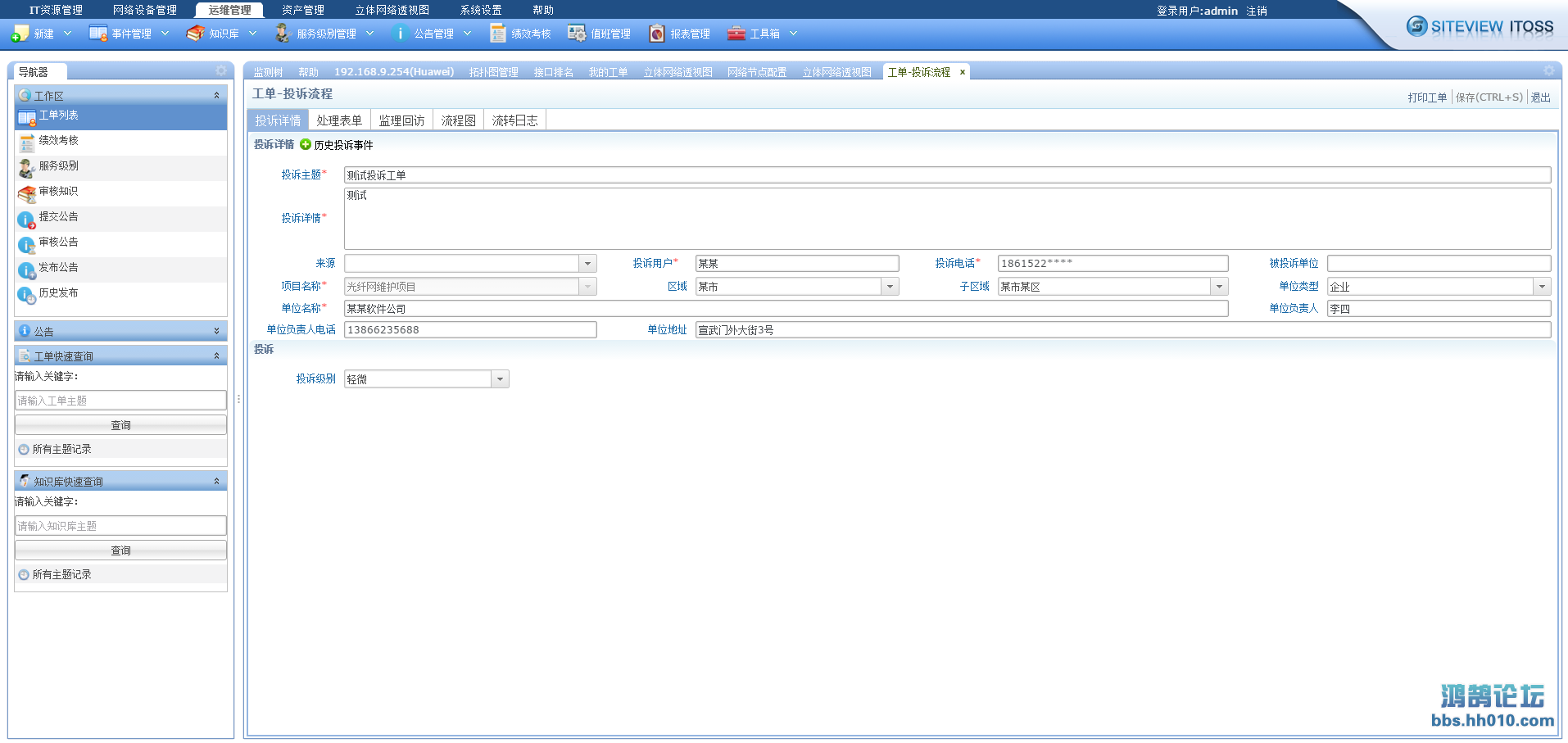Expand the 服务级别管理 dropdown arrow
The height and width of the screenshot is (743, 1568).
369,34
